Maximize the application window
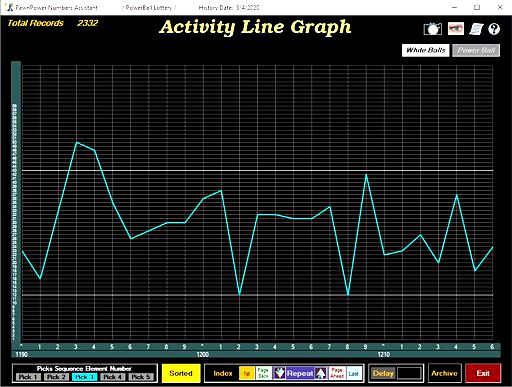This screenshot has height=387, width=512. [477, 7]
